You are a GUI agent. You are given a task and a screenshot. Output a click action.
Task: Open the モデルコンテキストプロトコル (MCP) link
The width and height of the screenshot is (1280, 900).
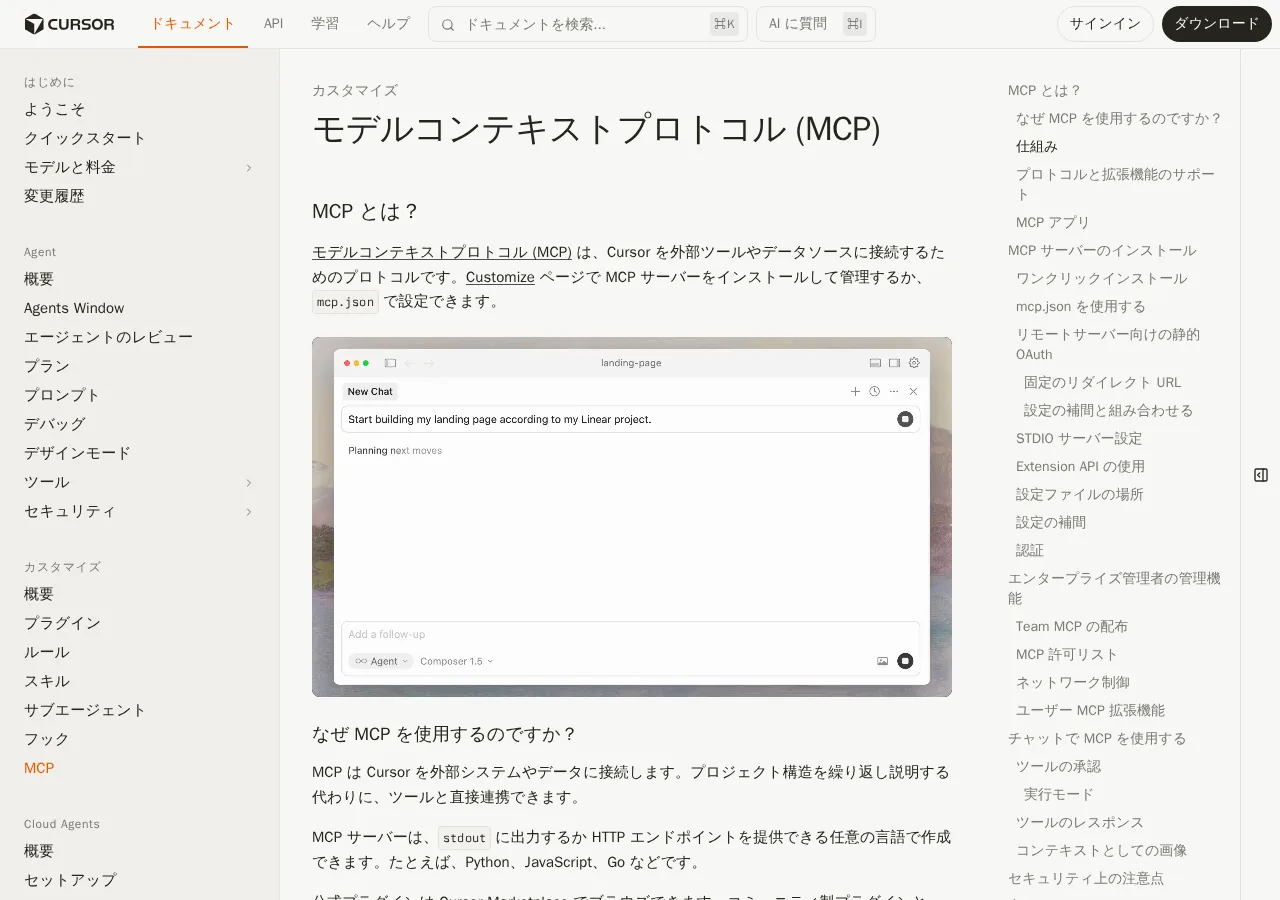tap(442, 252)
